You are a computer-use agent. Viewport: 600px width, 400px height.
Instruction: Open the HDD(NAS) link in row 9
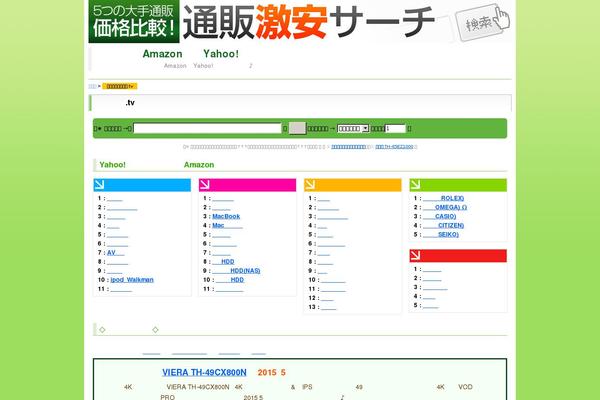[236, 271]
